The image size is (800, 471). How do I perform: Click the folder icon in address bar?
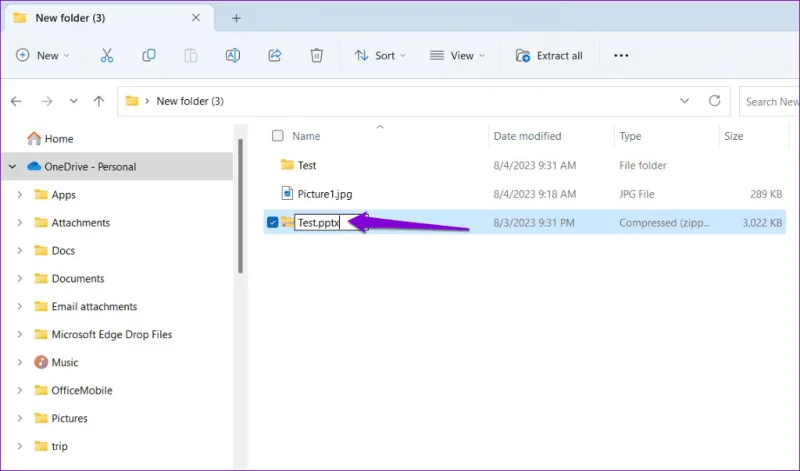(132, 101)
